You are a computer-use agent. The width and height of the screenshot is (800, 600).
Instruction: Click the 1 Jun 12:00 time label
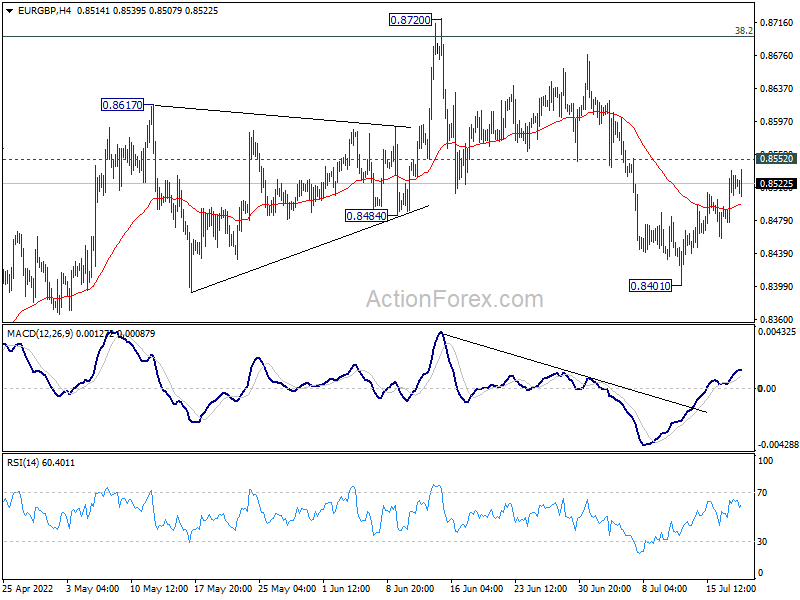coord(346,588)
